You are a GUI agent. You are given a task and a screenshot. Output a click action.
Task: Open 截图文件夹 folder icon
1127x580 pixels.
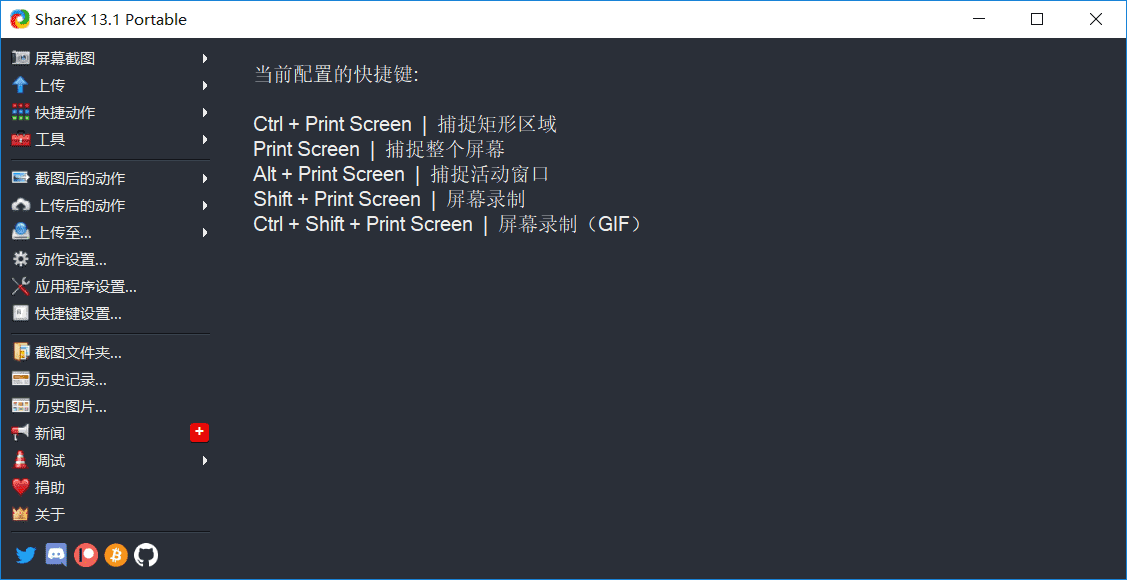pos(22,351)
